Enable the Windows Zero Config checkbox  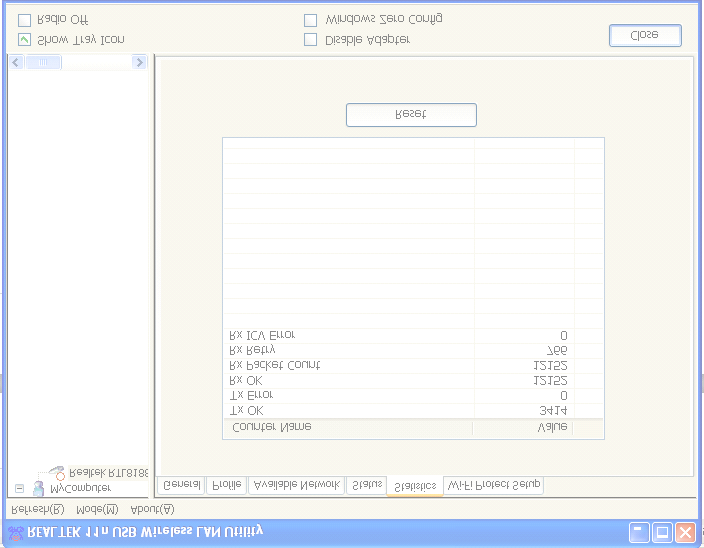pyautogui.click(x=310, y=20)
